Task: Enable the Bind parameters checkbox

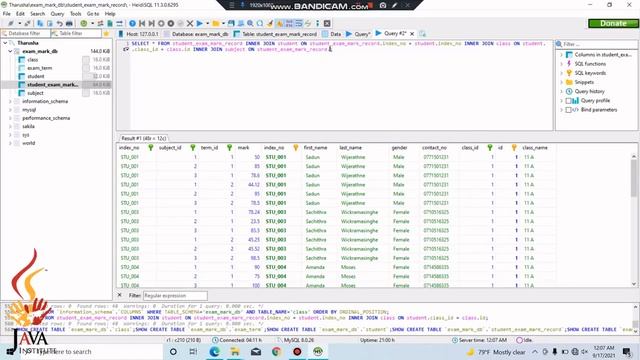Action: (568, 110)
